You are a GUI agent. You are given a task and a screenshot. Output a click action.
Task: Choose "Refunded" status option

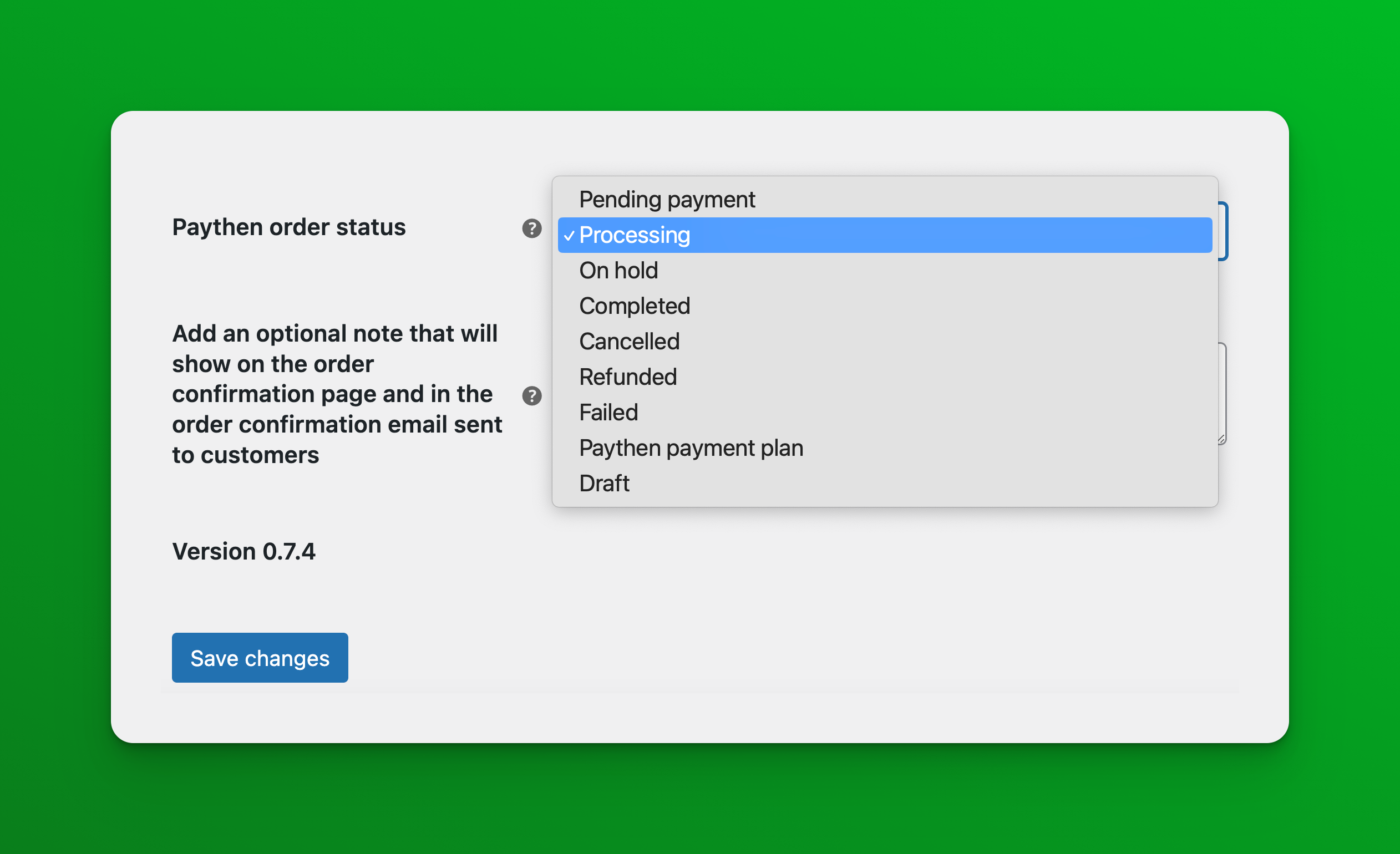pos(885,377)
